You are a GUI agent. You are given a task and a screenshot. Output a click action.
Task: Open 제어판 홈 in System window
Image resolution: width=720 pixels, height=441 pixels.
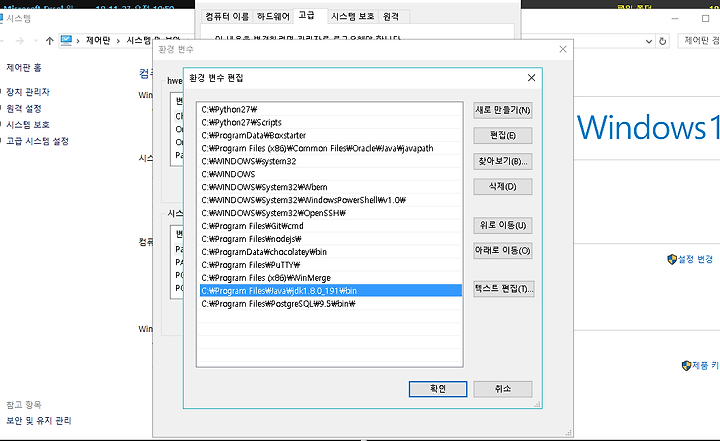[24, 68]
